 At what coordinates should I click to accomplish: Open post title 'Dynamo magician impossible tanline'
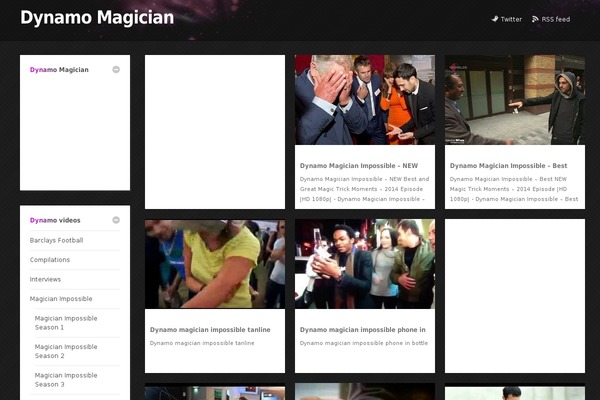(210, 330)
